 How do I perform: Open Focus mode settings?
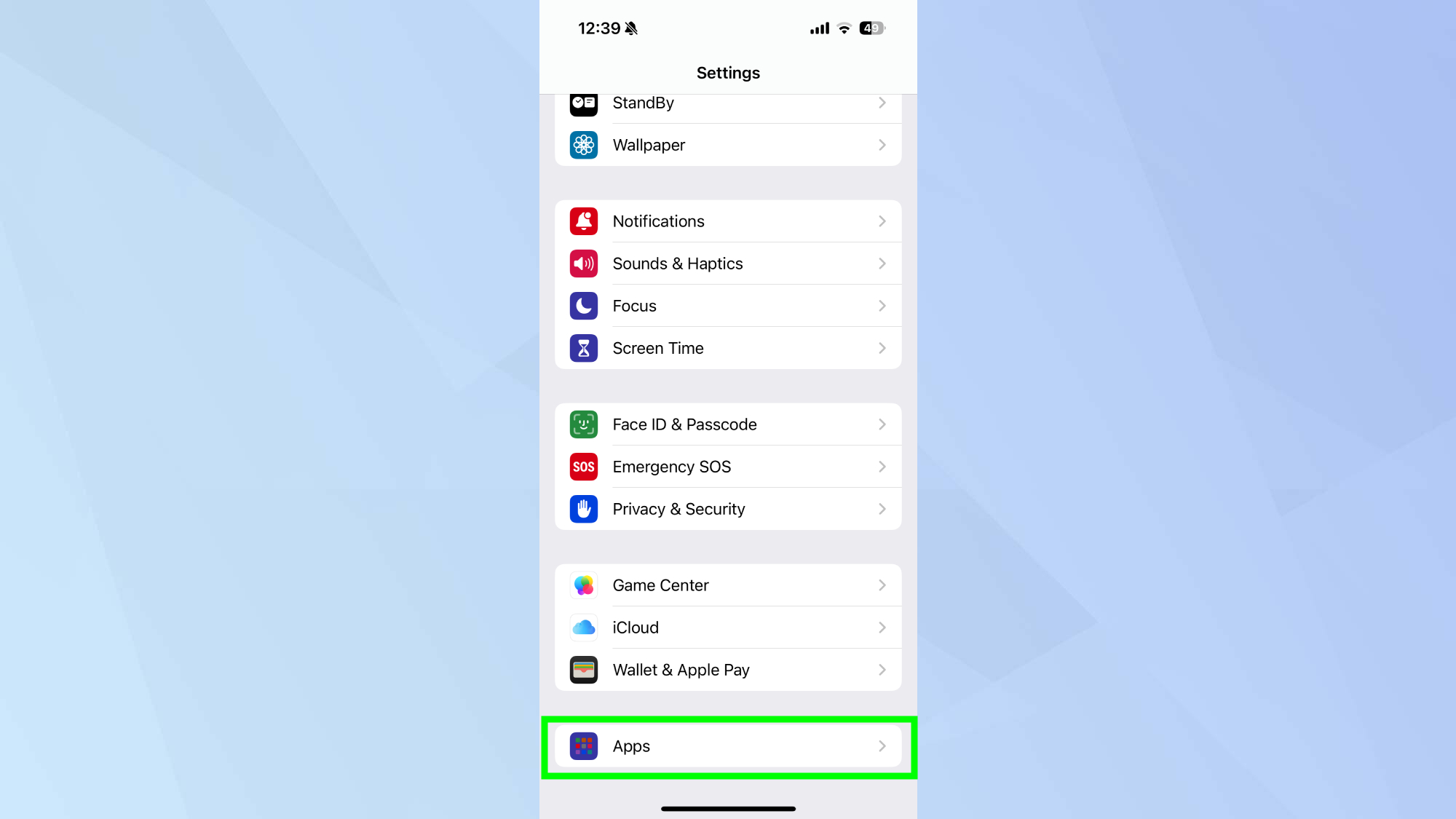728,306
